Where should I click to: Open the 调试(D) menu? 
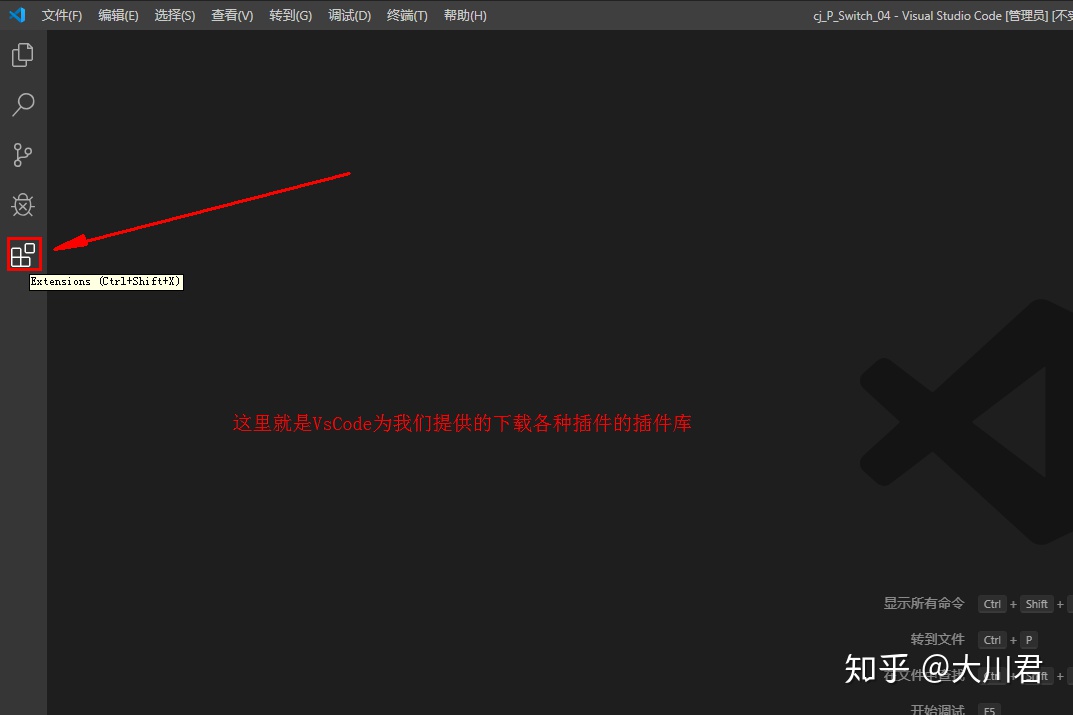coord(349,15)
